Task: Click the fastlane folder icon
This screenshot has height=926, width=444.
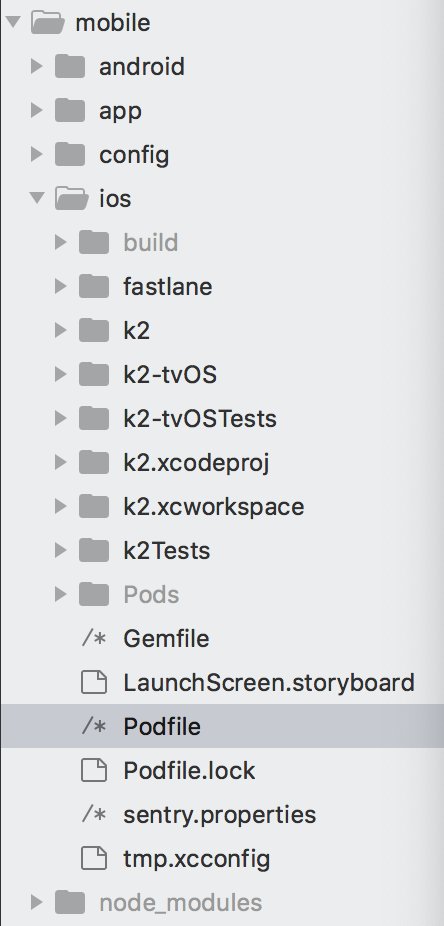Action: coord(93,286)
